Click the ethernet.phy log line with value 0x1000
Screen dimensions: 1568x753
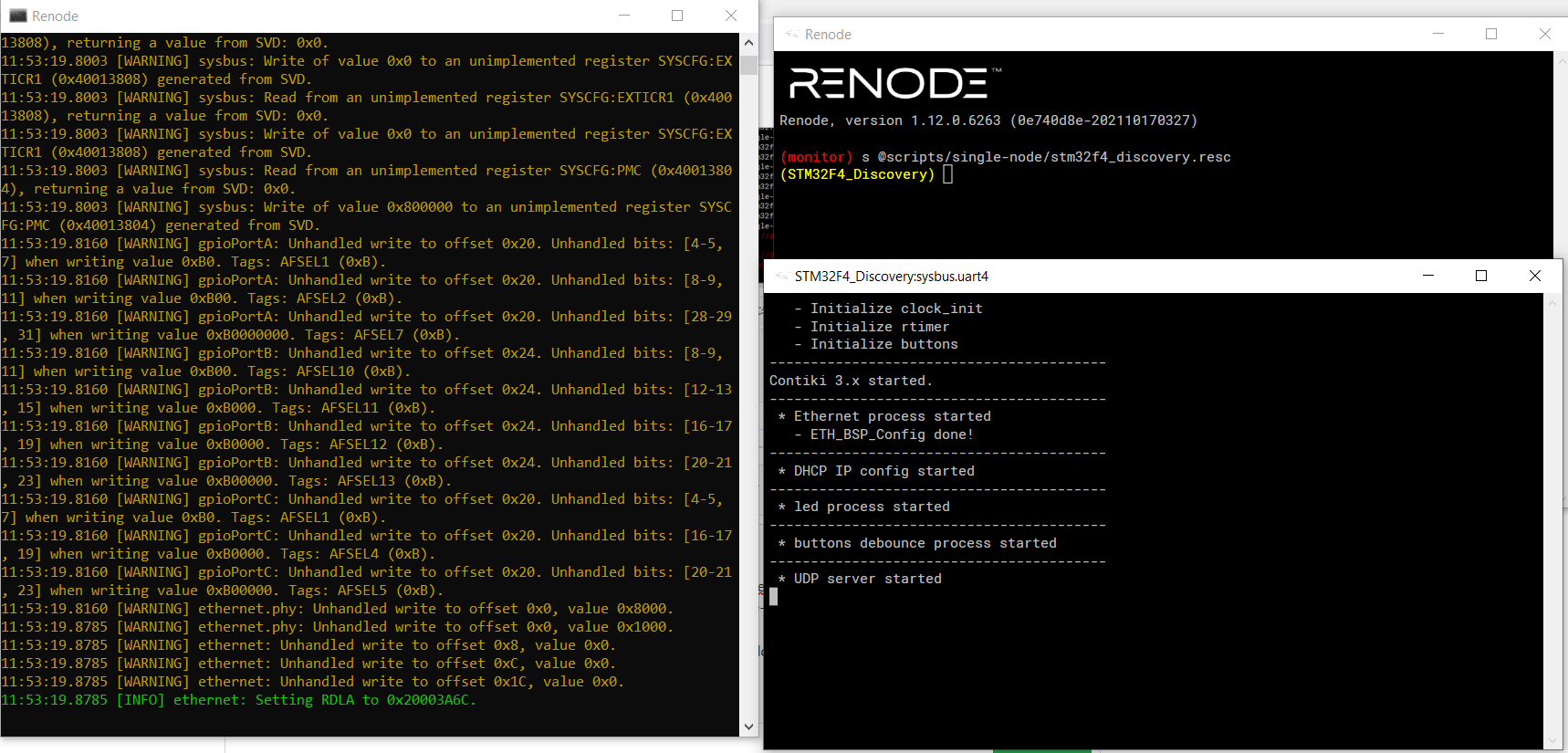click(x=337, y=627)
